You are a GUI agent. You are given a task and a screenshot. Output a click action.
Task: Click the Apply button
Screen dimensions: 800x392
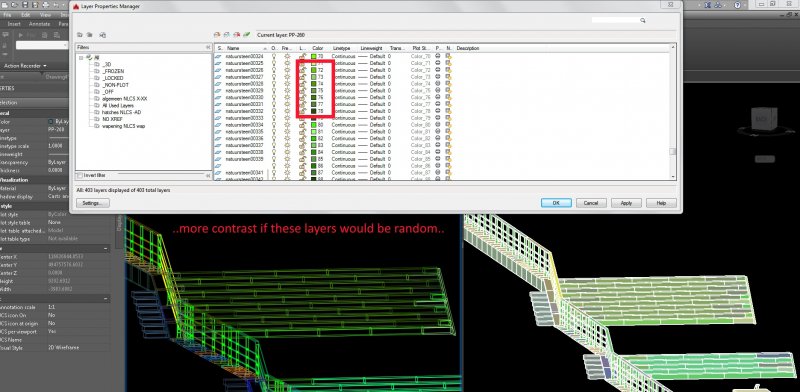[626, 203]
